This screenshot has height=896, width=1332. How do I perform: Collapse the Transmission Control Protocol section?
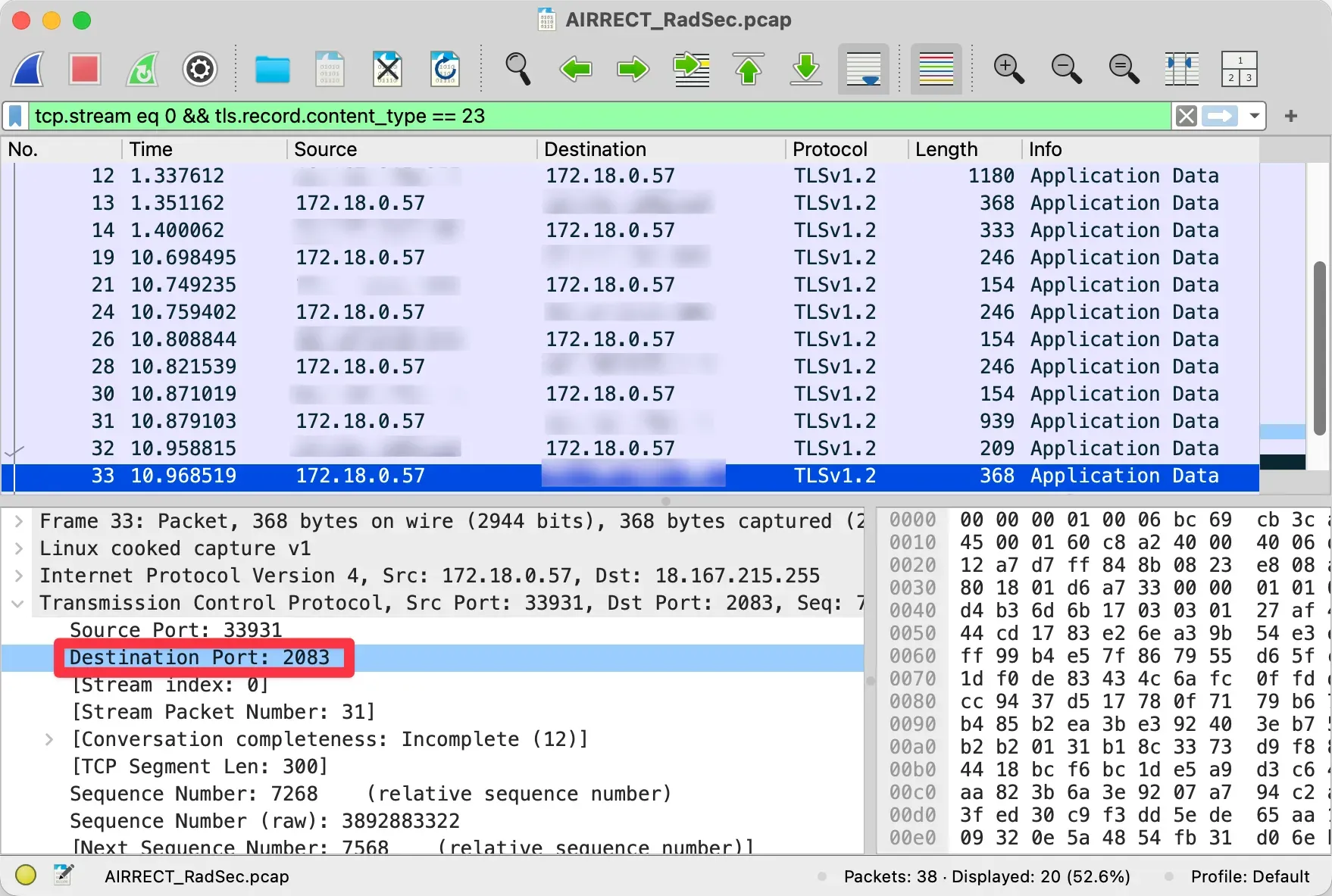coord(19,604)
